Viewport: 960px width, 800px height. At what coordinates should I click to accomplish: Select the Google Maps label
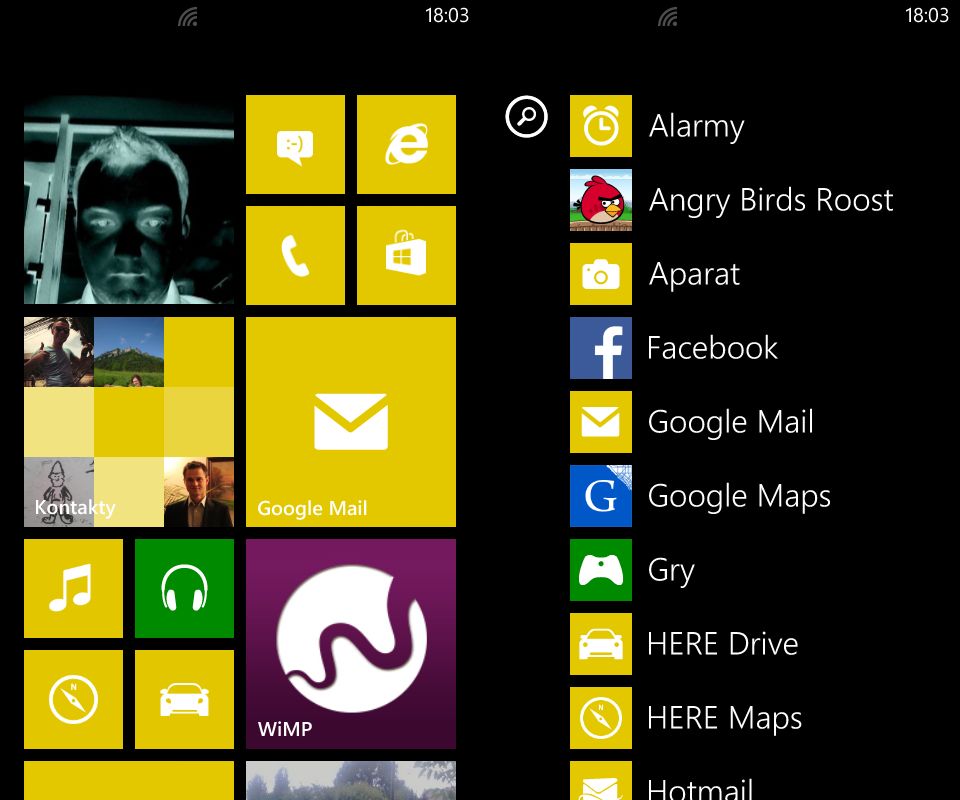pos(740,497)
